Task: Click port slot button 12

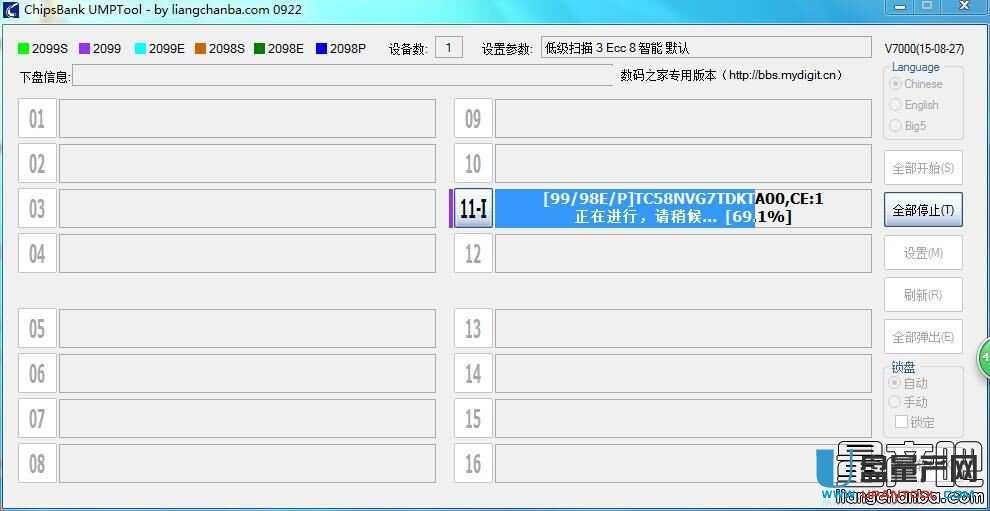Action: click(473, 254)
